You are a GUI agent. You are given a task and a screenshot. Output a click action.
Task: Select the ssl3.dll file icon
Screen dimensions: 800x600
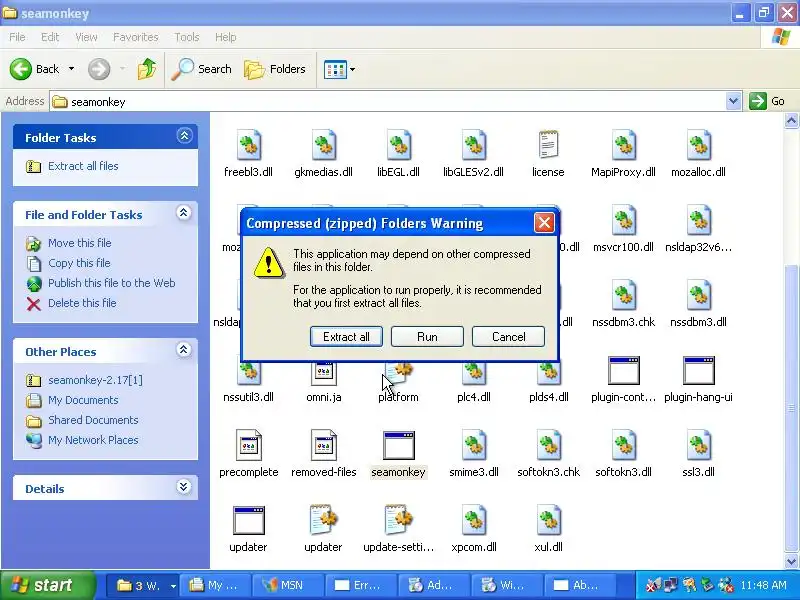[698, 445]
